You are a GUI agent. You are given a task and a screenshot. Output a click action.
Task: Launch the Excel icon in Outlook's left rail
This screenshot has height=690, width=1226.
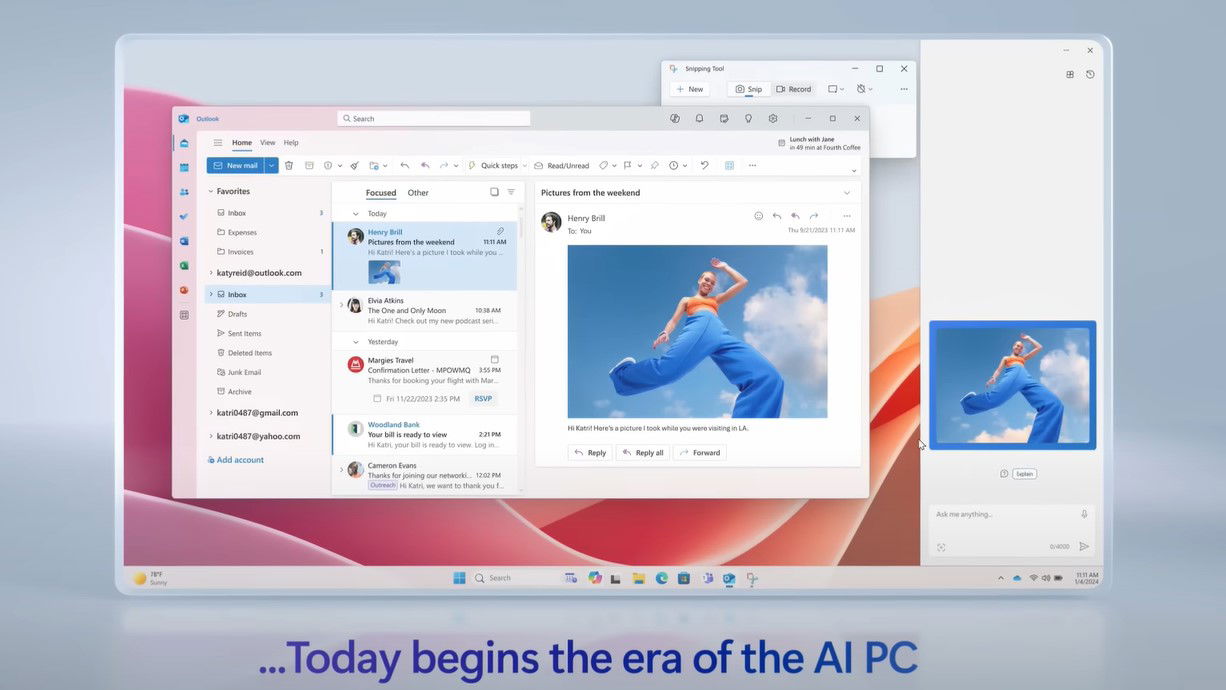tap(184, 265)
